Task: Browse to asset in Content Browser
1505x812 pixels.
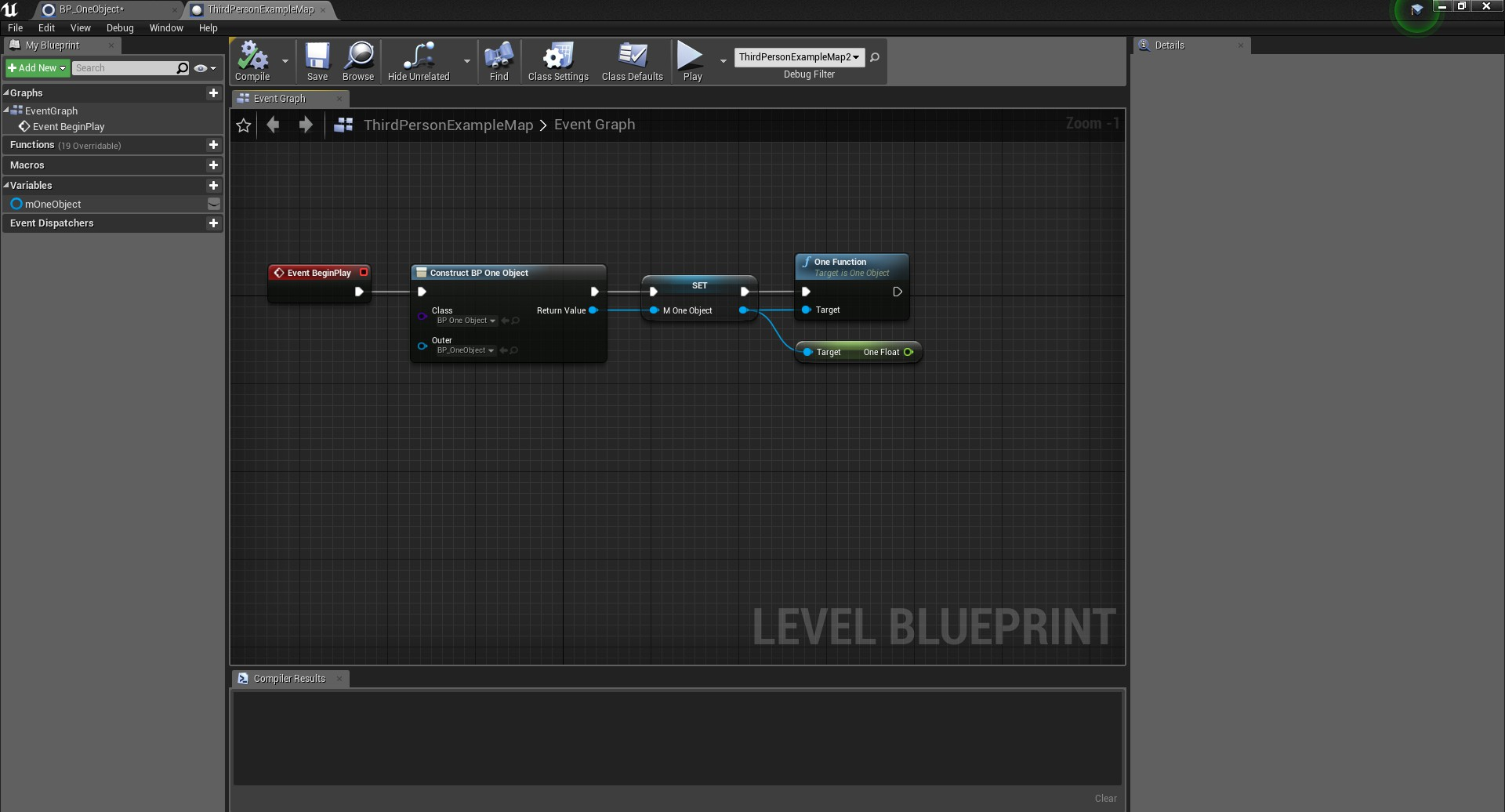Action: pyautogui.click(x=358, y=61)
